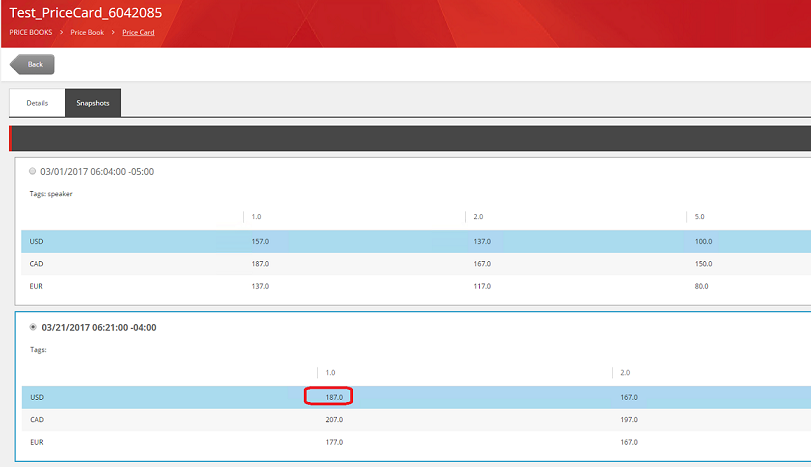811x467 pixels.
Task: Click the 157.0 USD price value
Action: point(261,241)
